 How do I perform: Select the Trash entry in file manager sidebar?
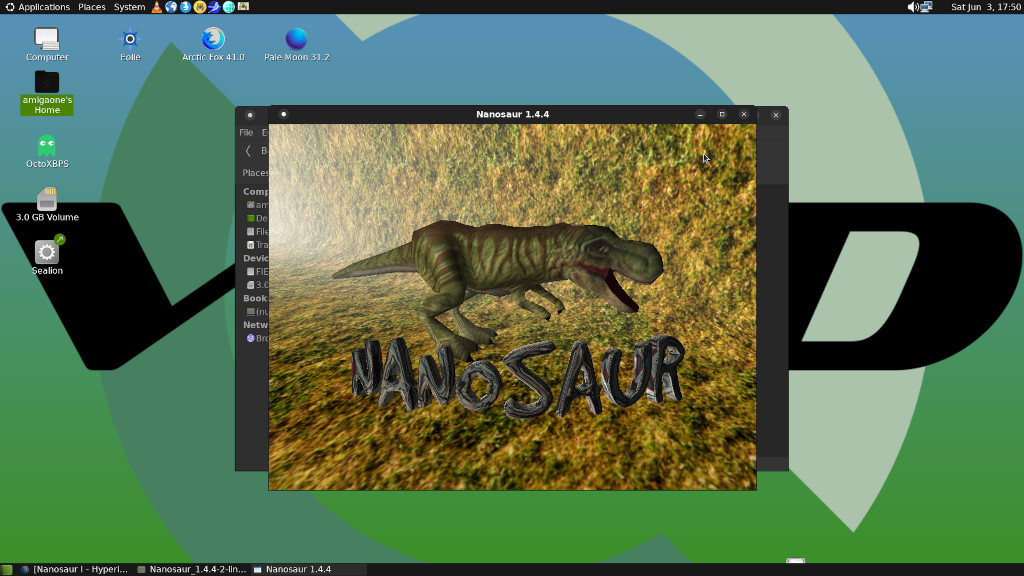pyautogui.click(x=256, y=245)
